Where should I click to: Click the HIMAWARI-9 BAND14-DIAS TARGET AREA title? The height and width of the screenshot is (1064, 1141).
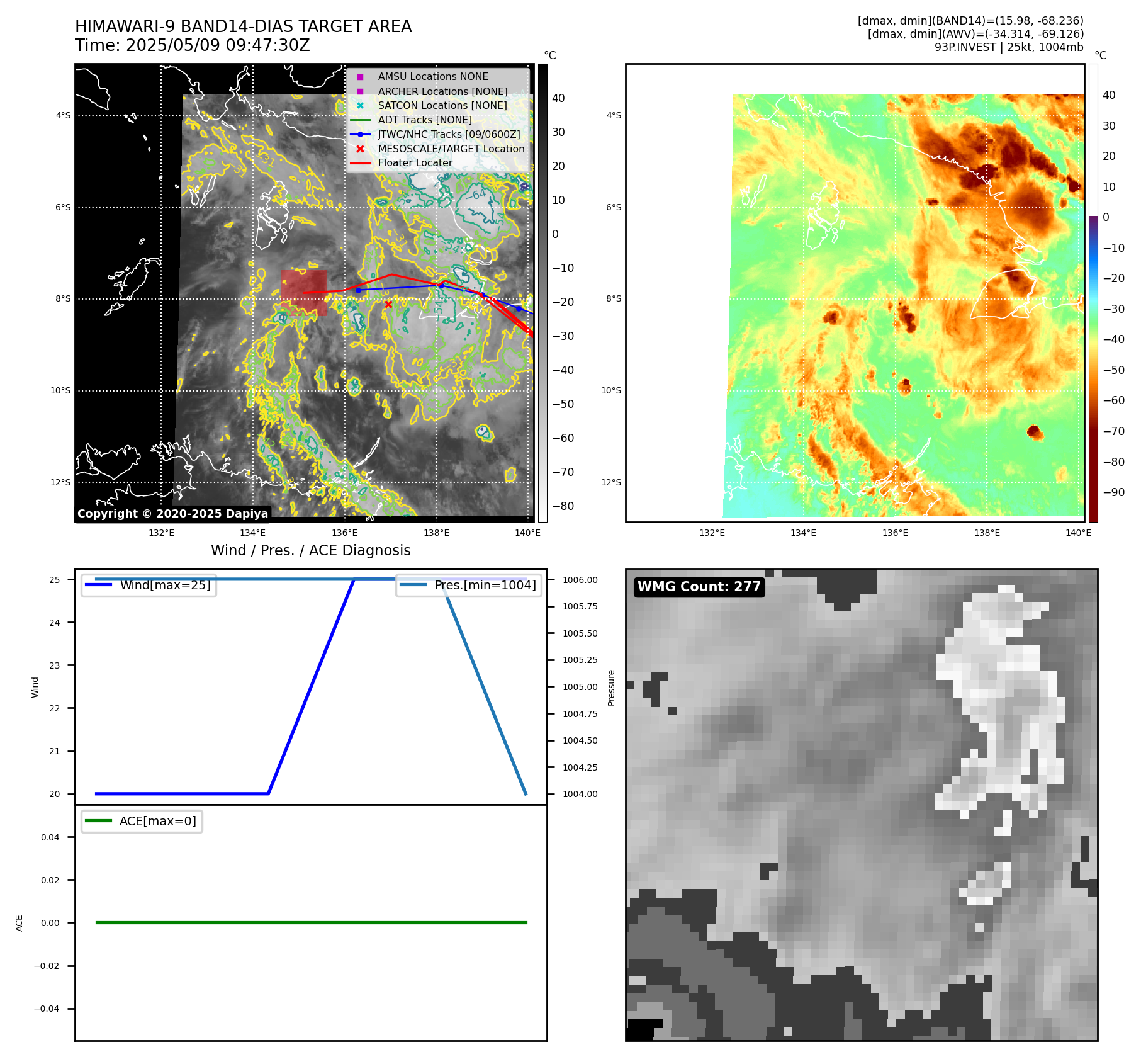(x=244, y=26)
